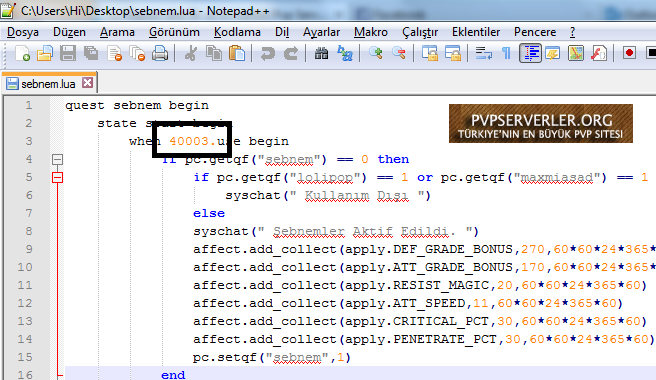This screenshot has height=380, width=656.
Task: Click apply.DEF_GRADE_BONUS on line 9
Action: point(429,249)
